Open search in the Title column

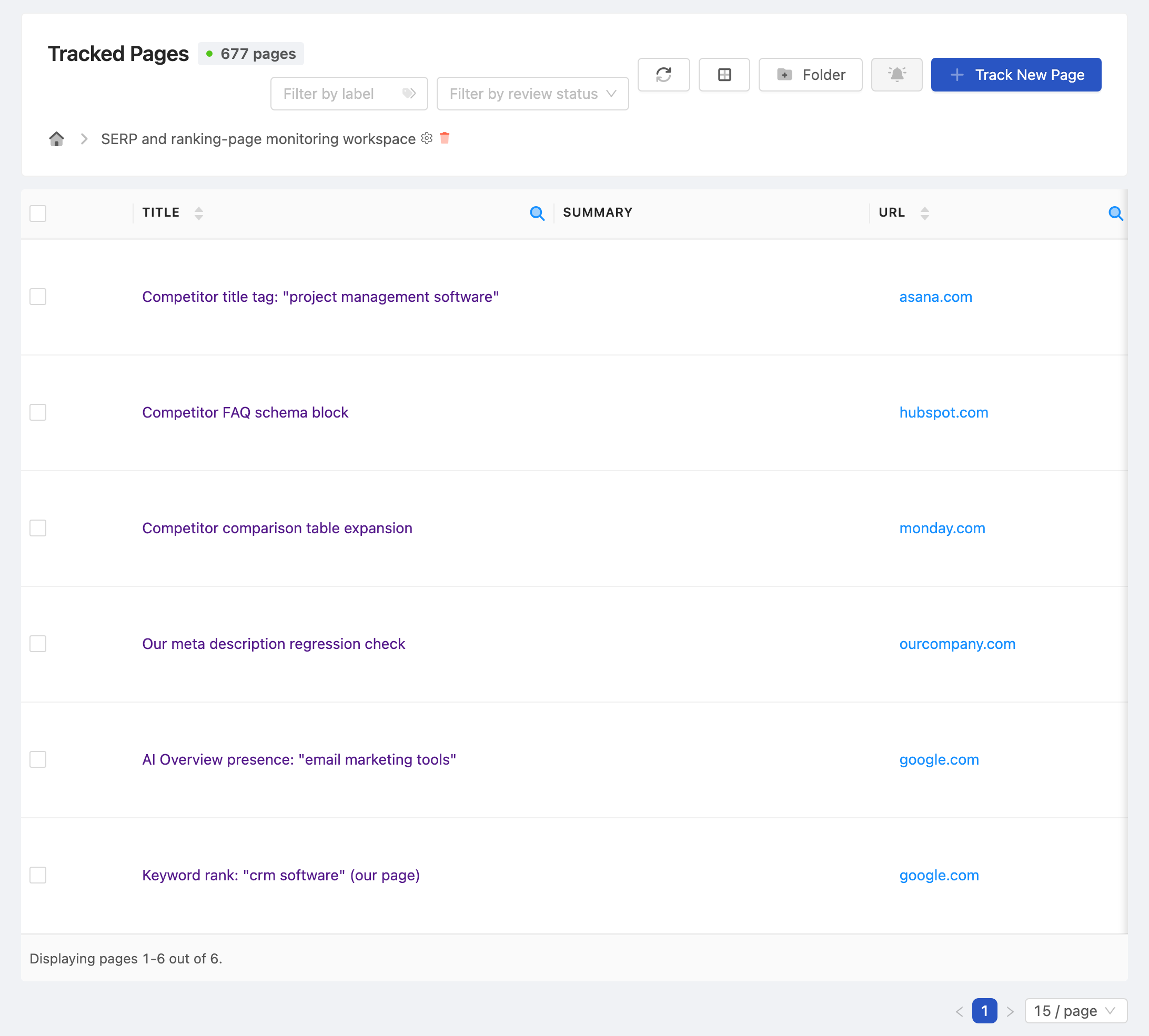click(537, 214)
